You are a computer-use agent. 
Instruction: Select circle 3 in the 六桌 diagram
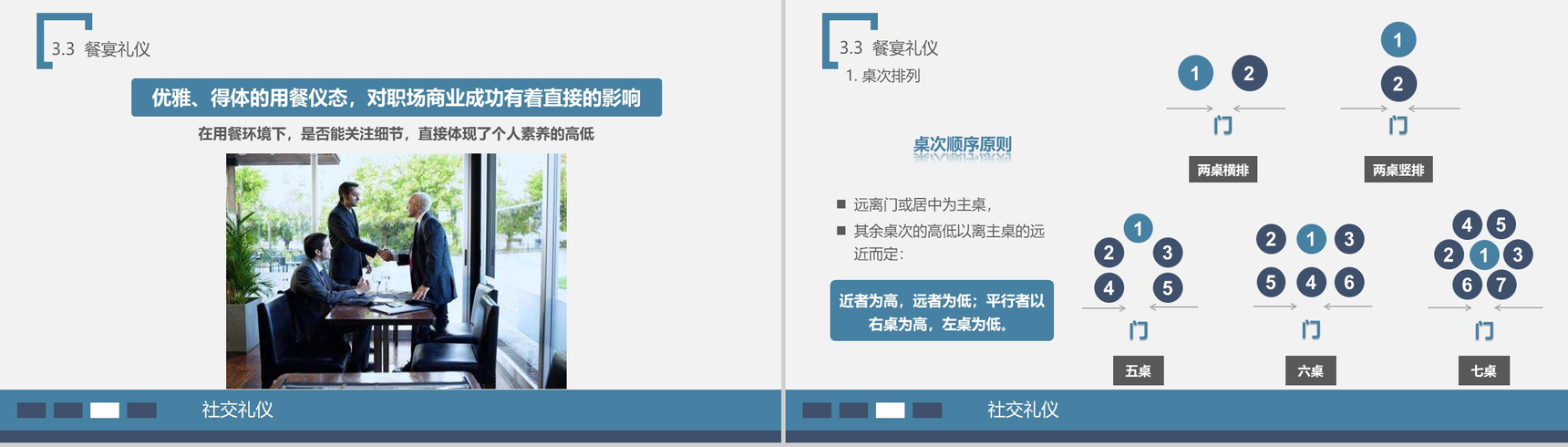click(x=1349, y=239)
